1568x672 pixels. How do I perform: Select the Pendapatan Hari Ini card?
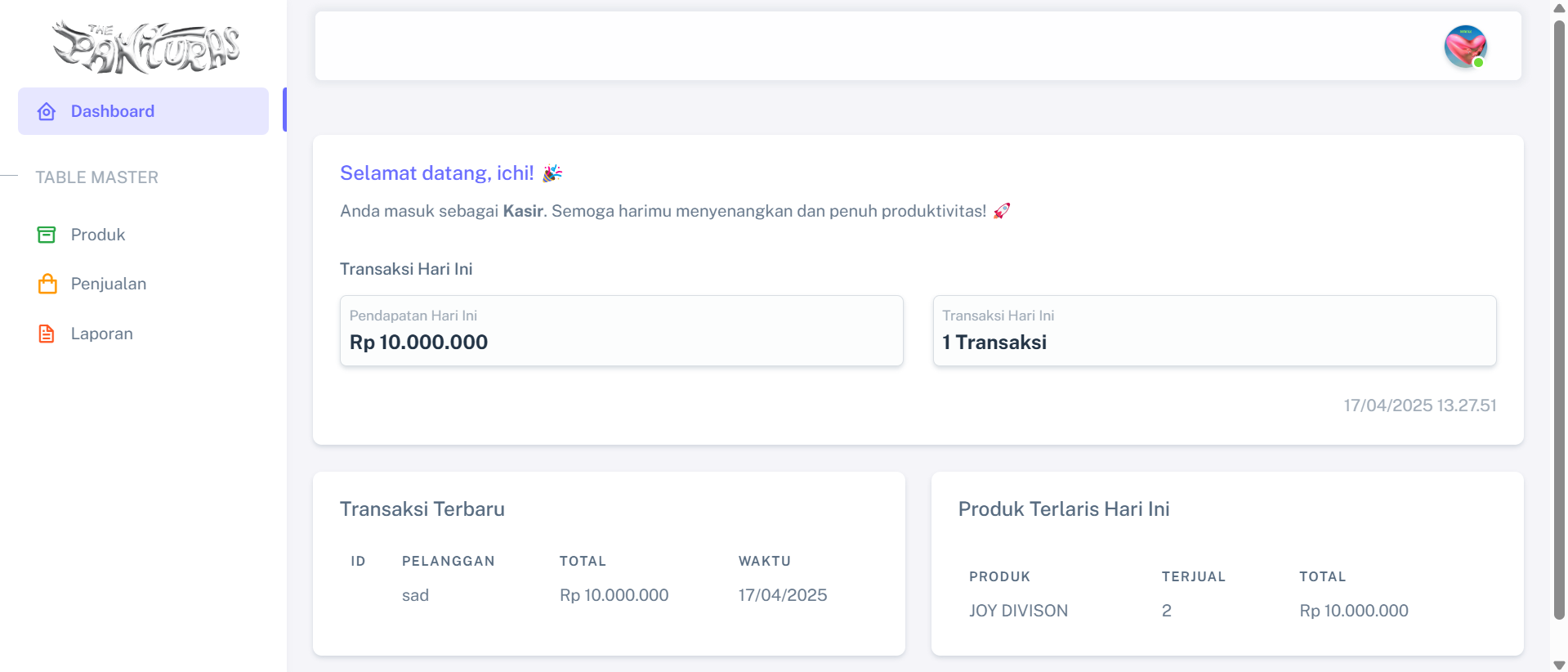click(621, 330)
